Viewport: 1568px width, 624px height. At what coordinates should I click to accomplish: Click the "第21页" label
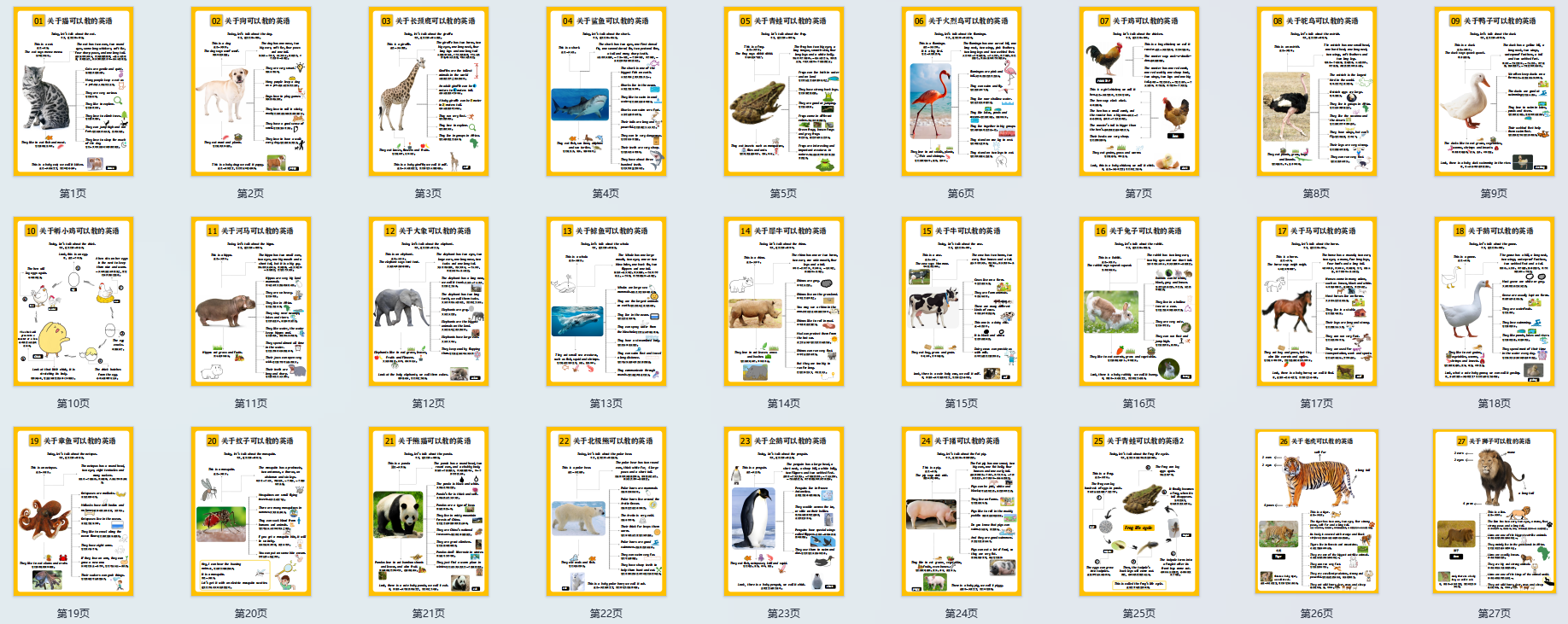tap(429, 614)
